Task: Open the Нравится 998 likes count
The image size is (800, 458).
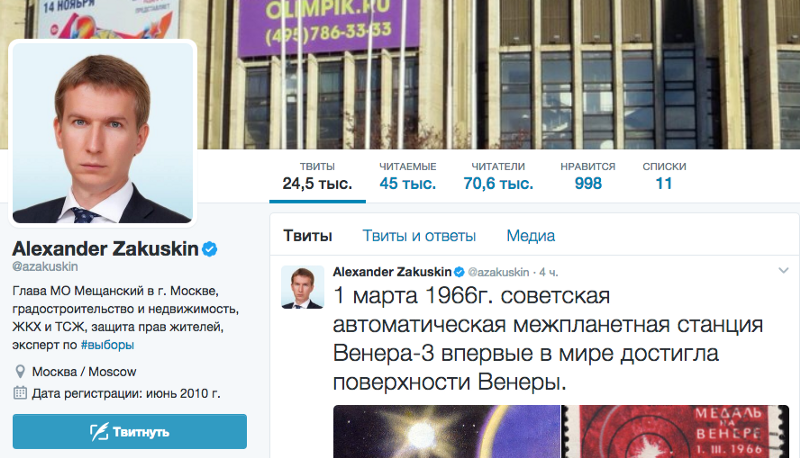Action: pyautogui.click(x=588, y=176)
